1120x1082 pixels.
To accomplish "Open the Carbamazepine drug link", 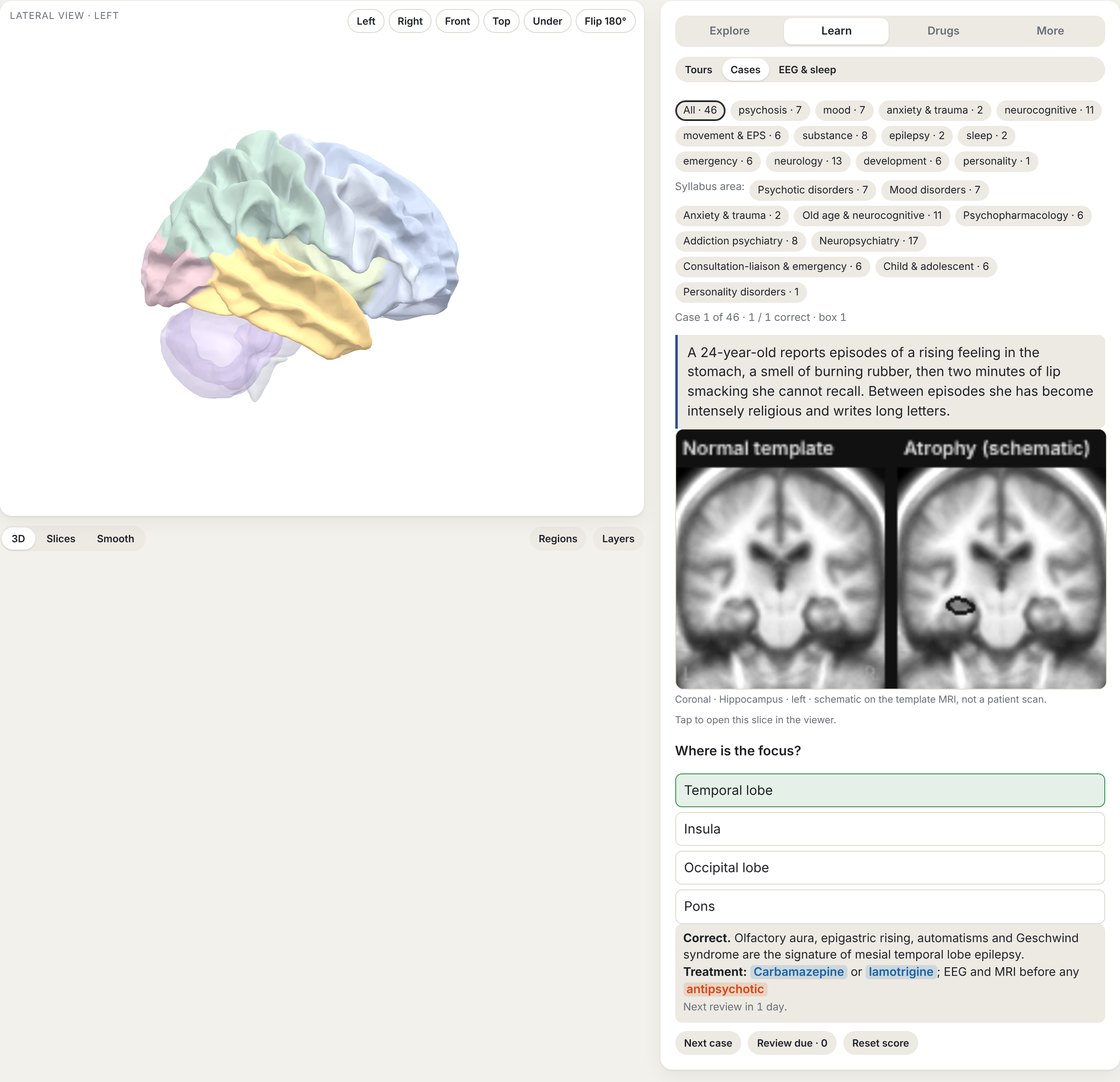I will click(798, 972).
